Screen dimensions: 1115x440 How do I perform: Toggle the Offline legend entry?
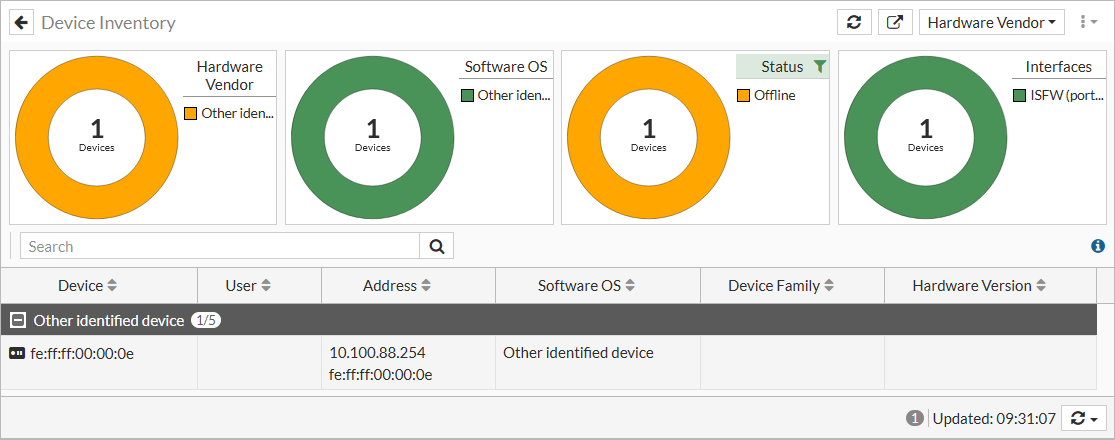click(767, 96)
